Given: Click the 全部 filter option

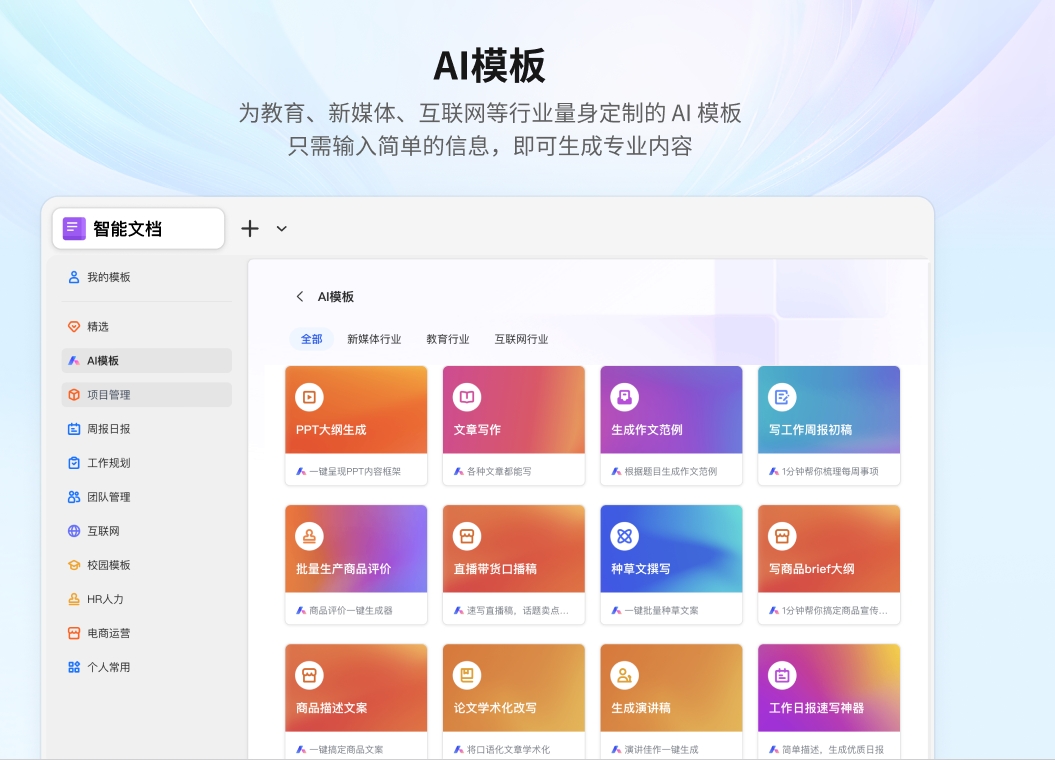Looking at the screenshot, I should click(311, 338).
